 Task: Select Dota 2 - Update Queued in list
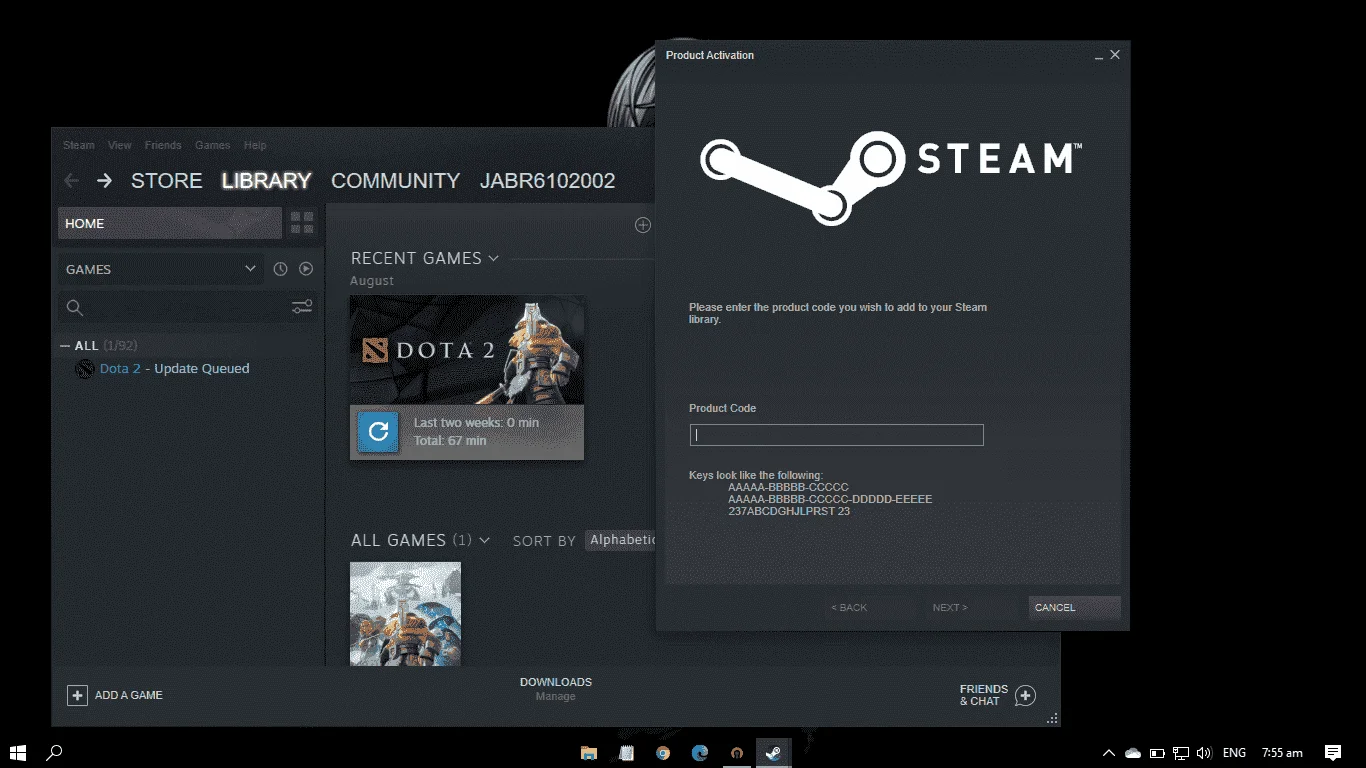click(x=175, y=369)
